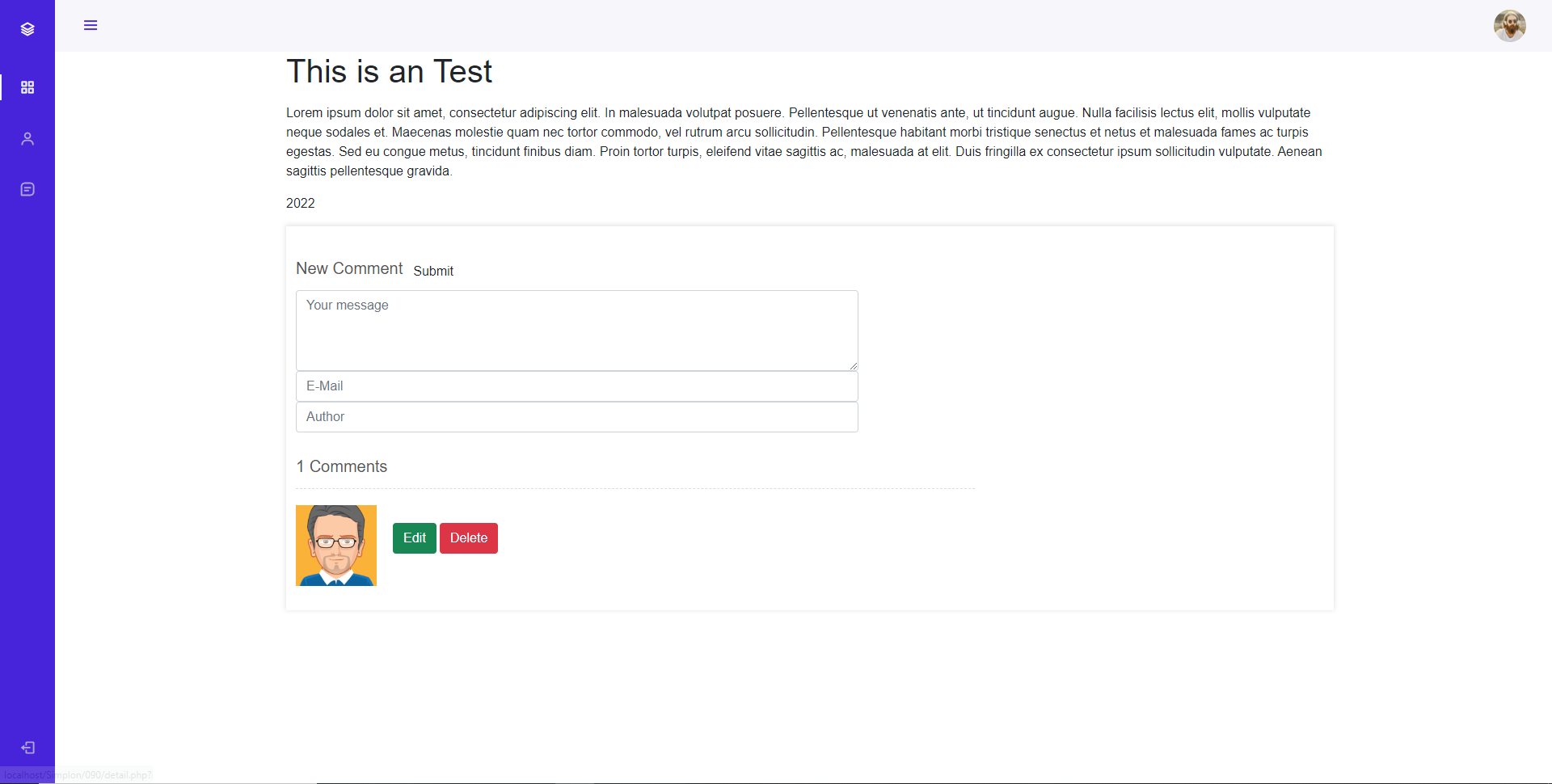Click the article heading This is an Test
The height and width of the screenshot is (784, 1552).
pos(389,71)
